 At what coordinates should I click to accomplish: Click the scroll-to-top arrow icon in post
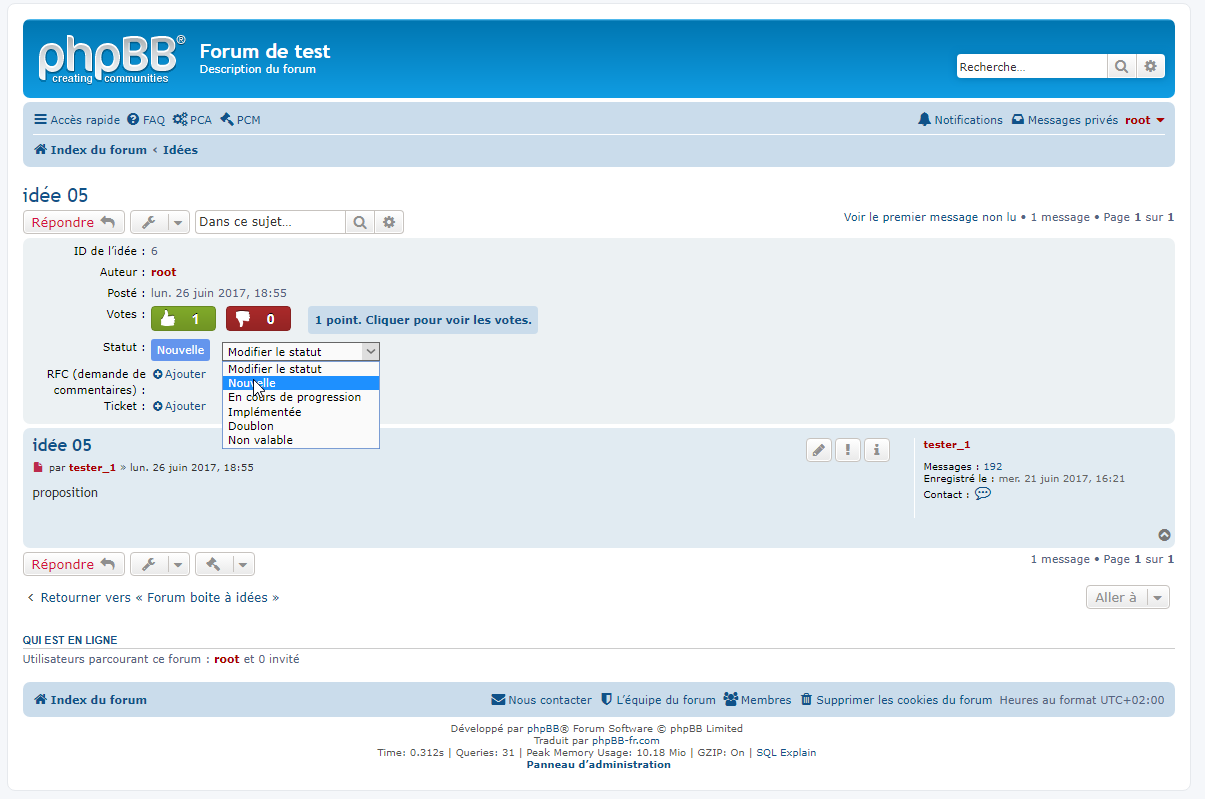coord(1164,535)
